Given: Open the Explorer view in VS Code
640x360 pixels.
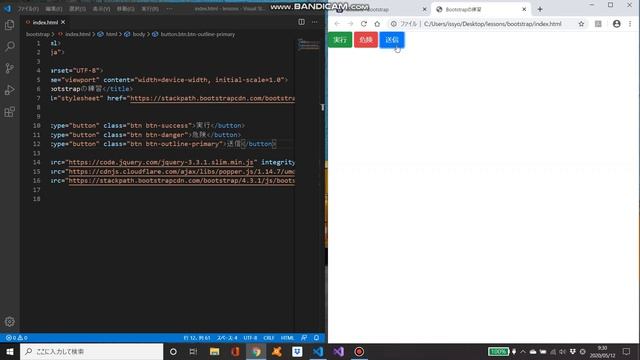Looking at the screenshot, I should coord(9,25).
